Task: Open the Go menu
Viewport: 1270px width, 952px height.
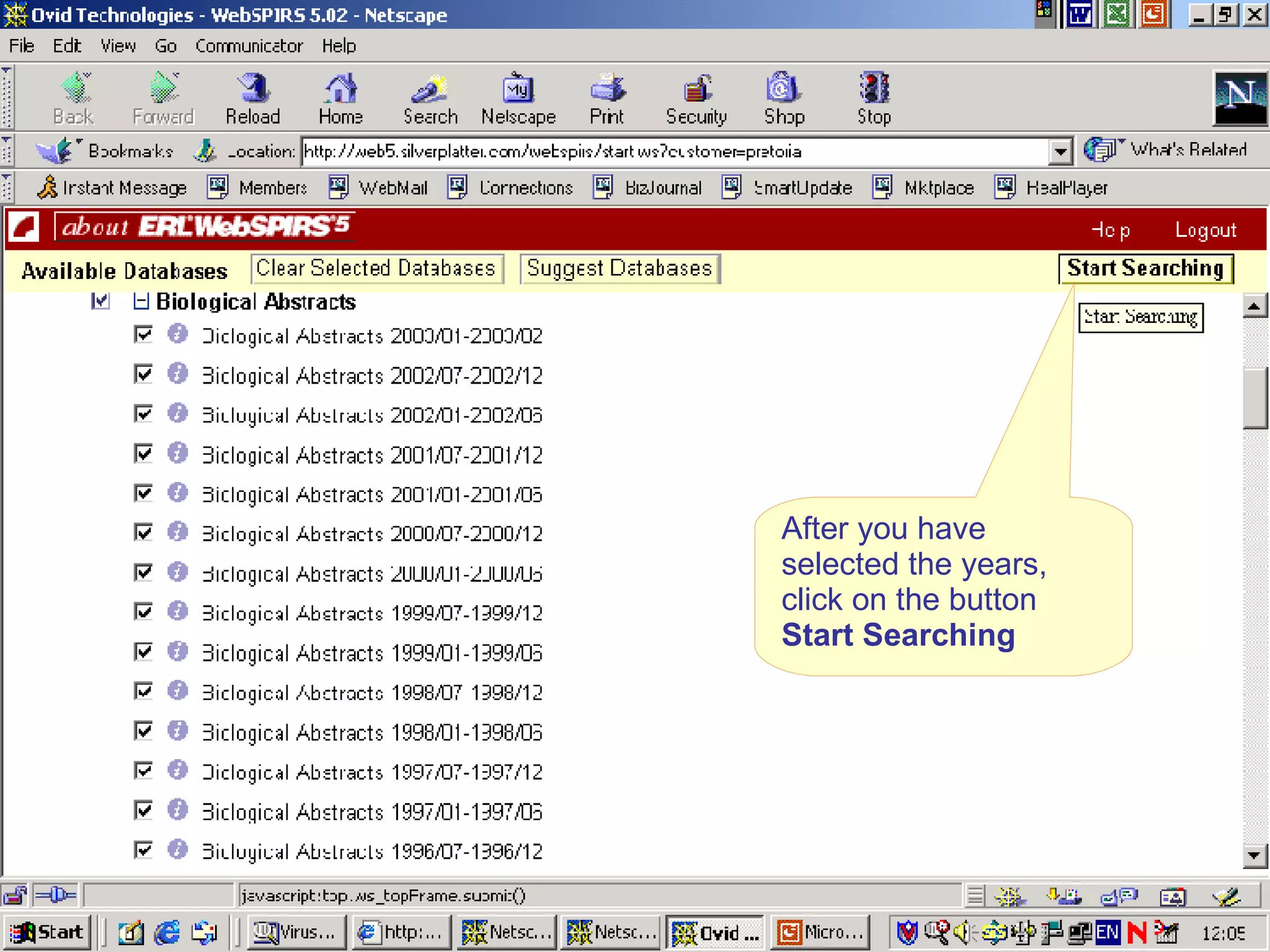Action: click(x=166, y=46)
